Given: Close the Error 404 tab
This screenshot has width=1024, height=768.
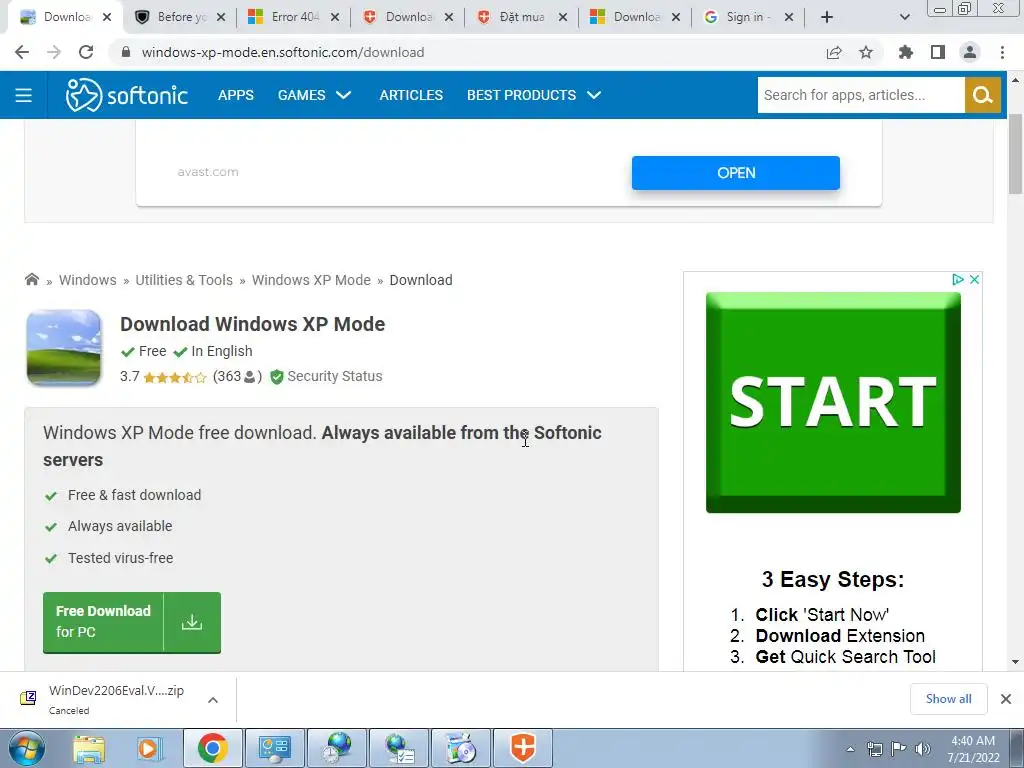Looking at the screenshot, I should [x=335, y=17].
